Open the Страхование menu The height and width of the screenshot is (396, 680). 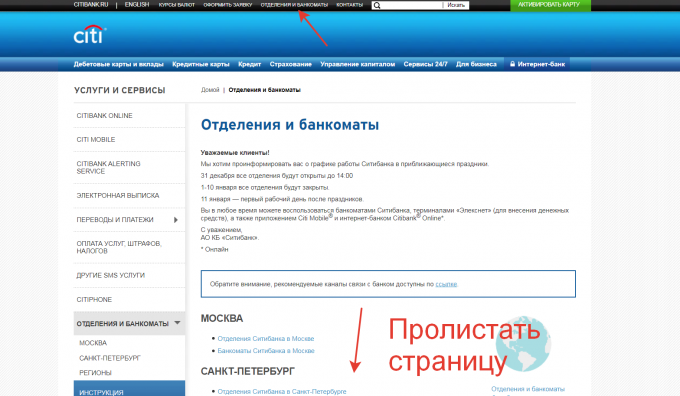click(x=291, y=64)
